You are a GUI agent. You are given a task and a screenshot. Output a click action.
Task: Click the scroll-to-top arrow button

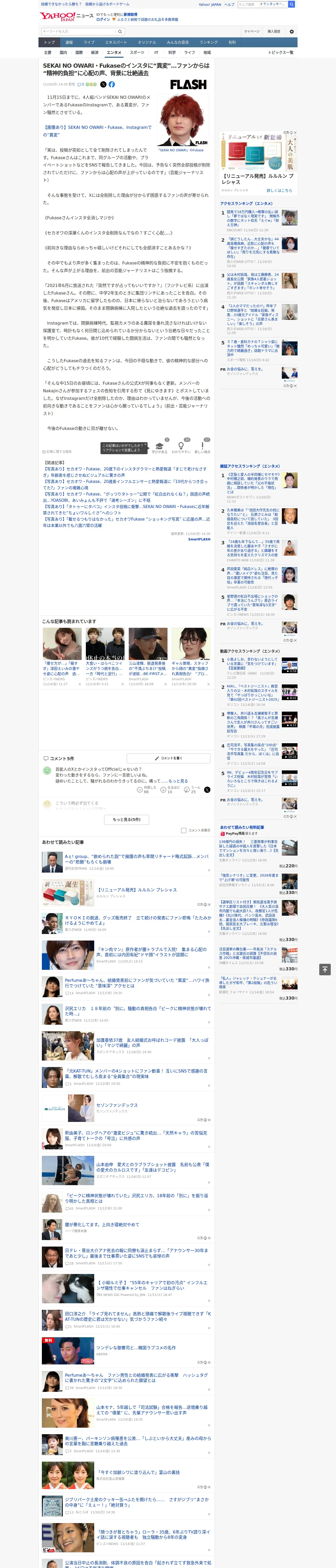[x=325, y=970]
